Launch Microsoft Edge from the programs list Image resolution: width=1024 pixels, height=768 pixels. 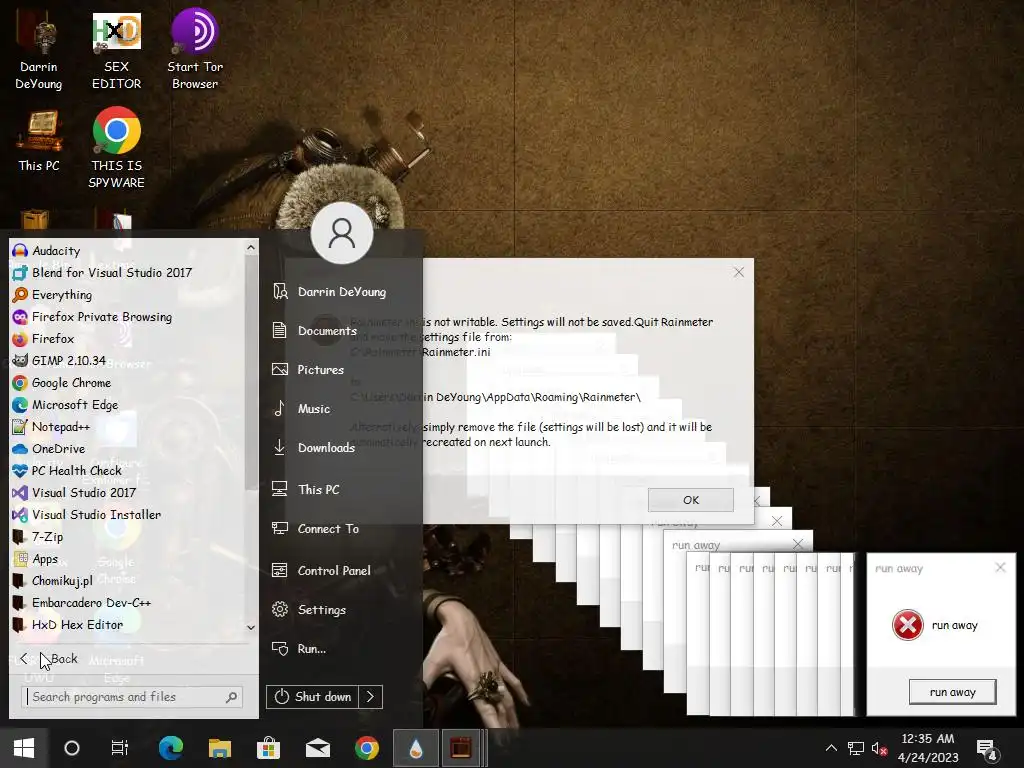pyautogui.click(x=128, y=405)
